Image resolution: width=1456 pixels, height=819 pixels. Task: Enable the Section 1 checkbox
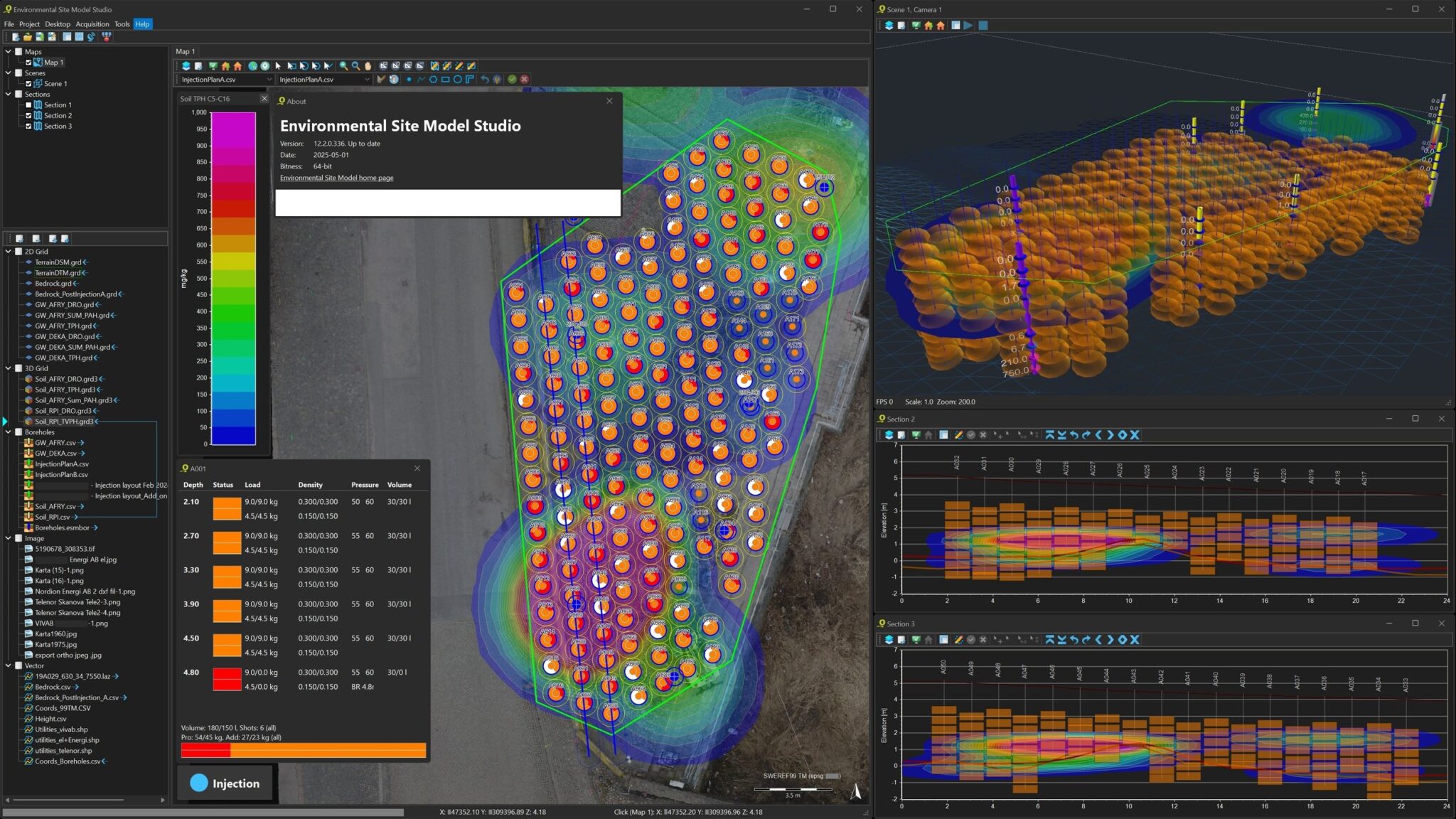click(28, 105)
